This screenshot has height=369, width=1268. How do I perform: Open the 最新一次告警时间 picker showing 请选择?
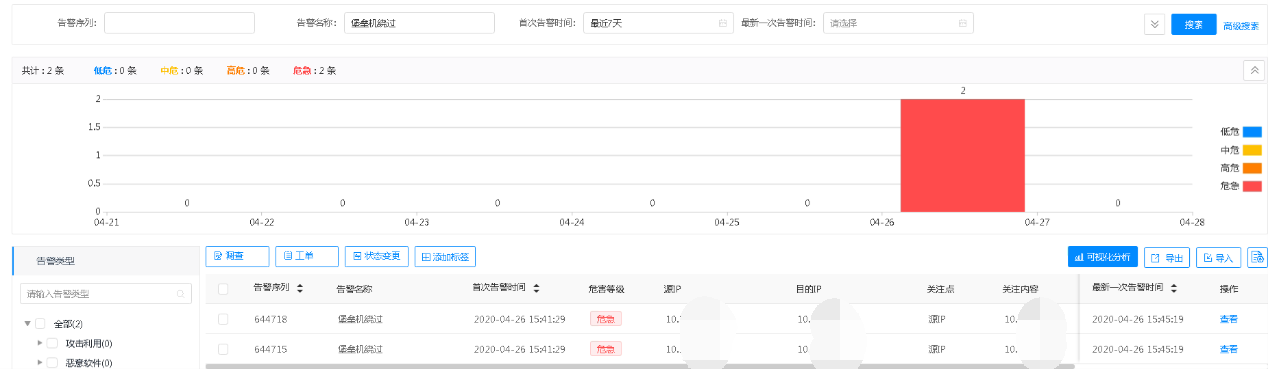(x=898, y=23)
